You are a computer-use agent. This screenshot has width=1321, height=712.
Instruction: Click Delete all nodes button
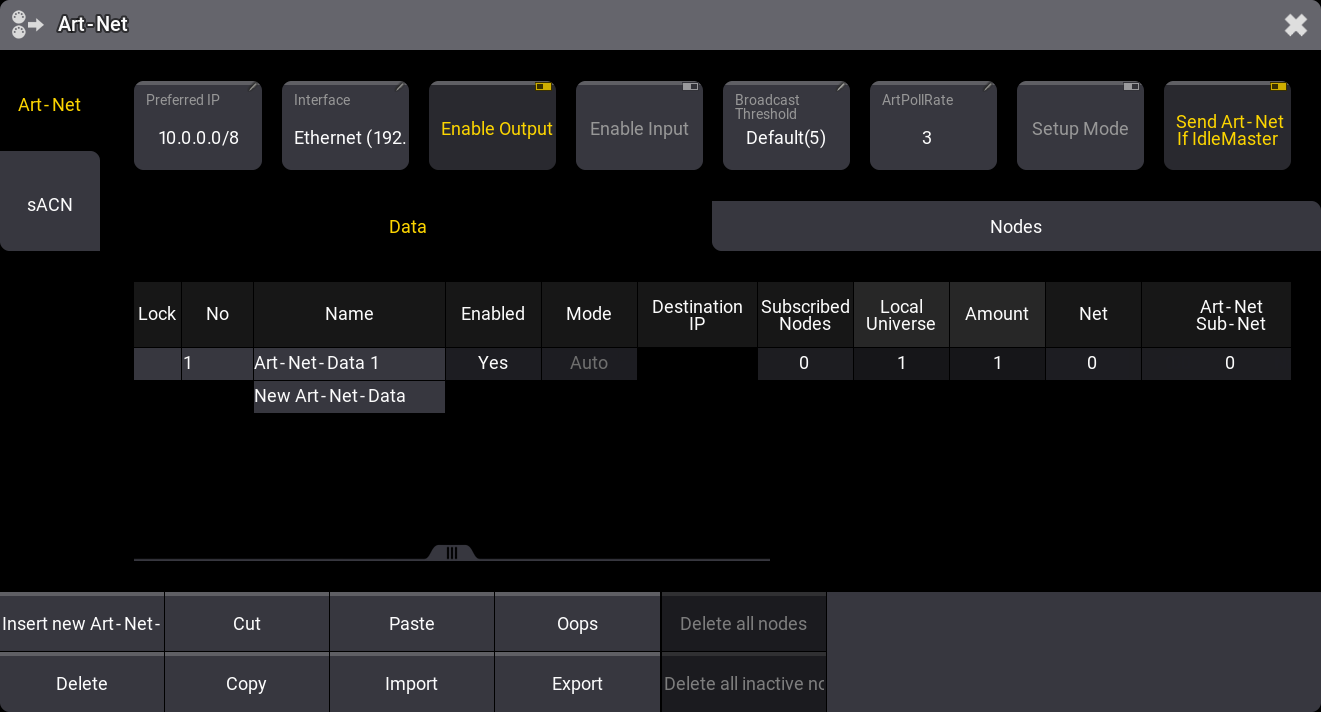[x=743, y=623]
